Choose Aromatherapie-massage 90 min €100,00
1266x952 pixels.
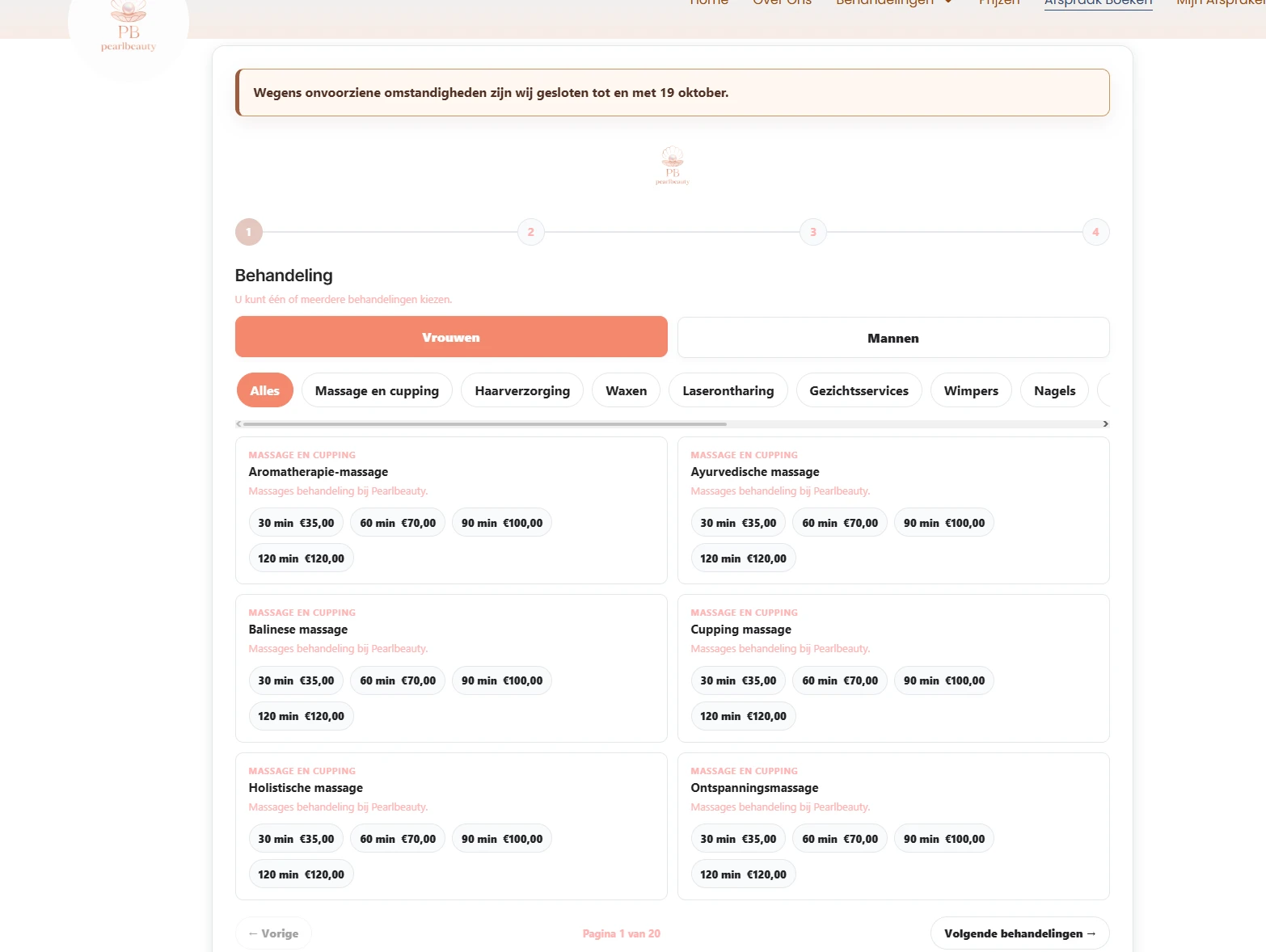pyautogui.click(x=502, y=523)
